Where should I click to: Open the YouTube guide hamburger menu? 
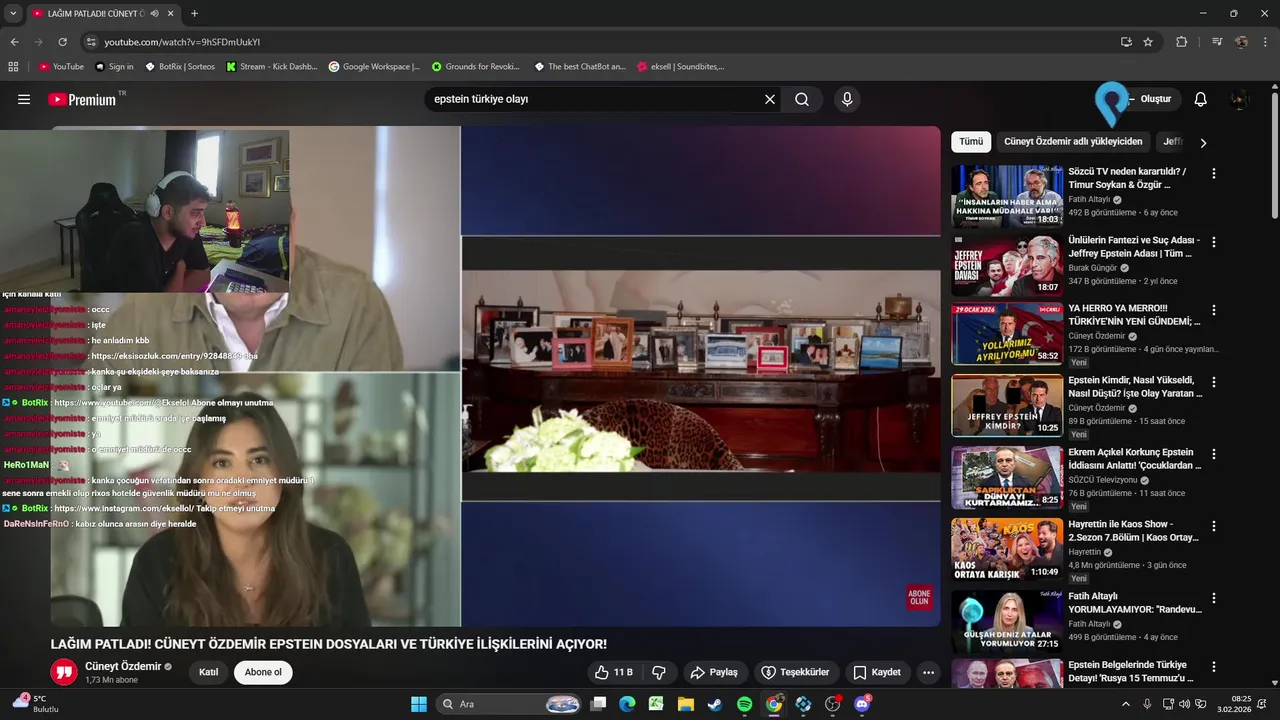pyautogui.click(x=24, y=99)
